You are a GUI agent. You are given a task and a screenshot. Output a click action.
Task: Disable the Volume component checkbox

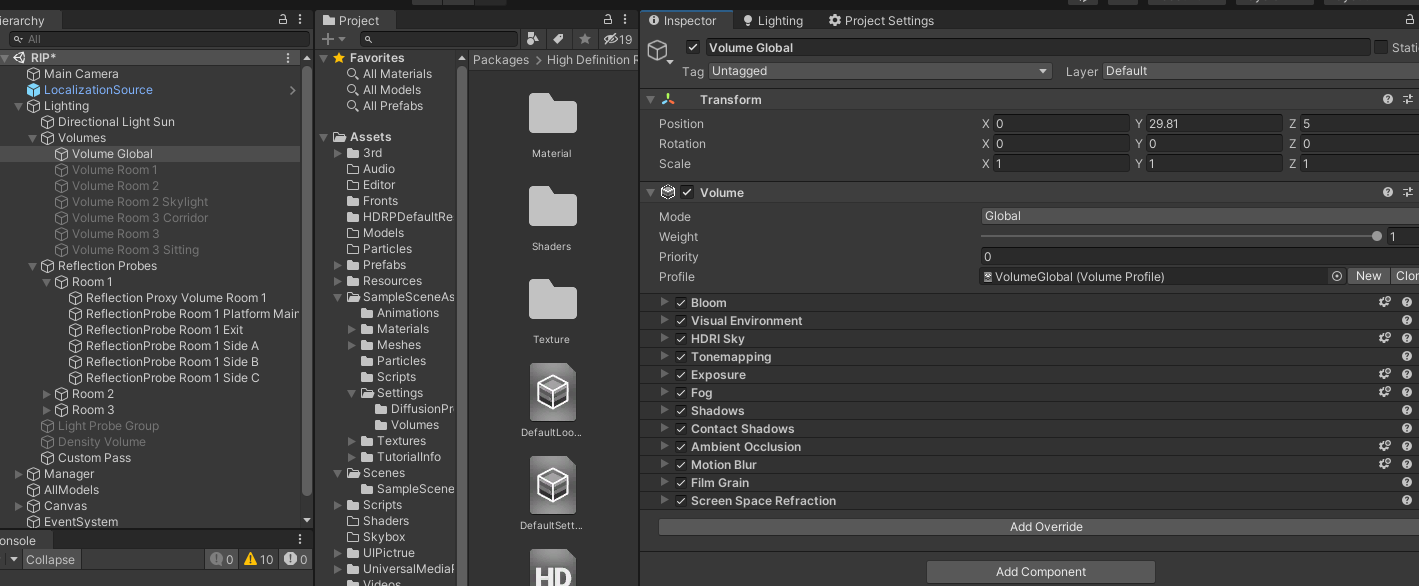pyautogui.click(x=686, y=192)
